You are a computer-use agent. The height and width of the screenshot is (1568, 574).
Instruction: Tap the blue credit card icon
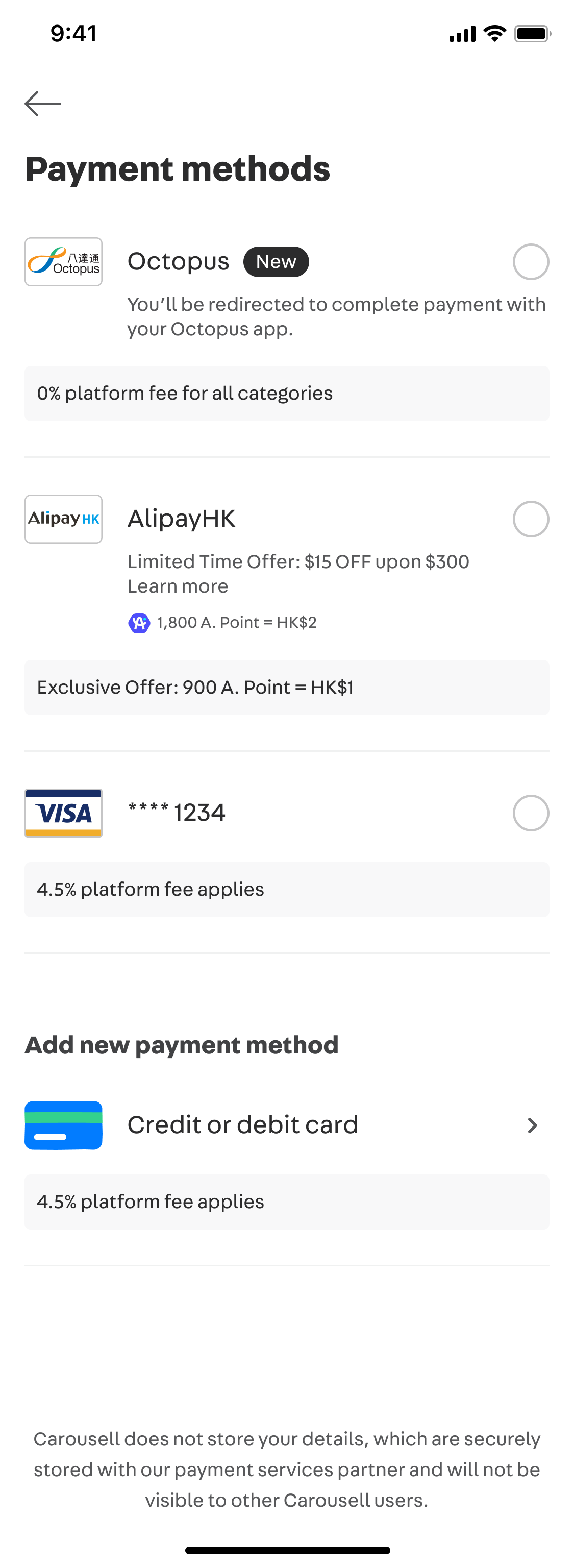coord(63,1125)
